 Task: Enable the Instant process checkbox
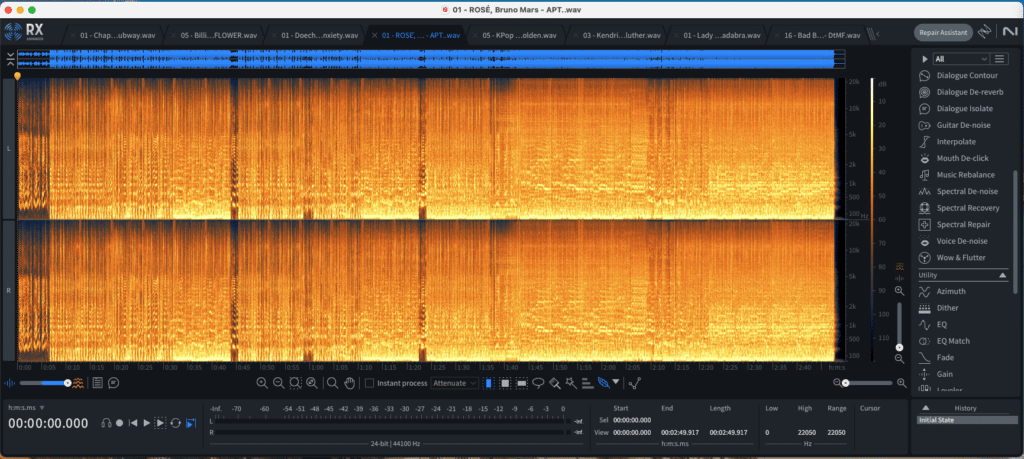tap(370, 383)
